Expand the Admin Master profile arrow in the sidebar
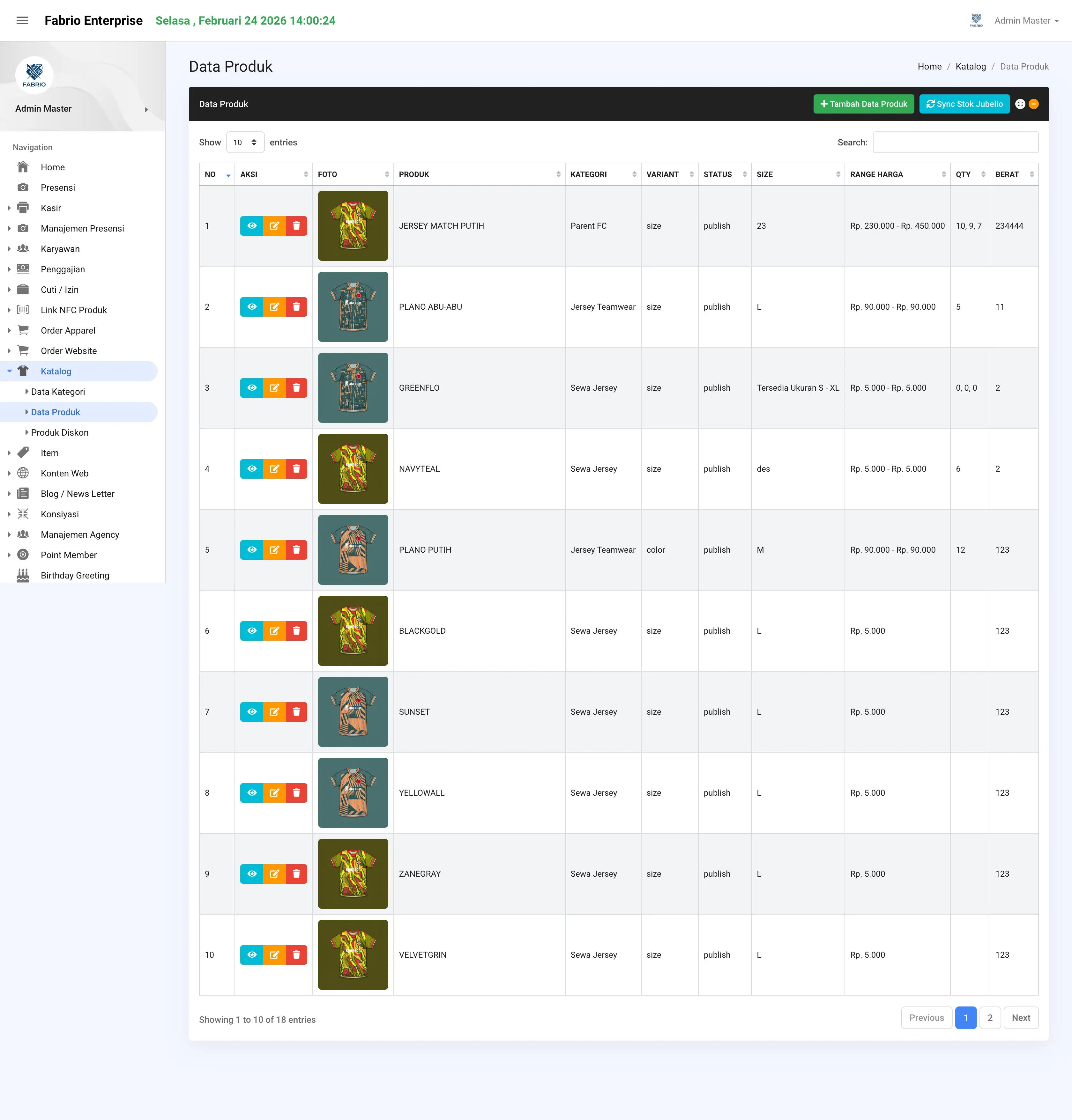Image resolution: width=1072 pixels, height=1120 pixels. [x=146, y=110]
